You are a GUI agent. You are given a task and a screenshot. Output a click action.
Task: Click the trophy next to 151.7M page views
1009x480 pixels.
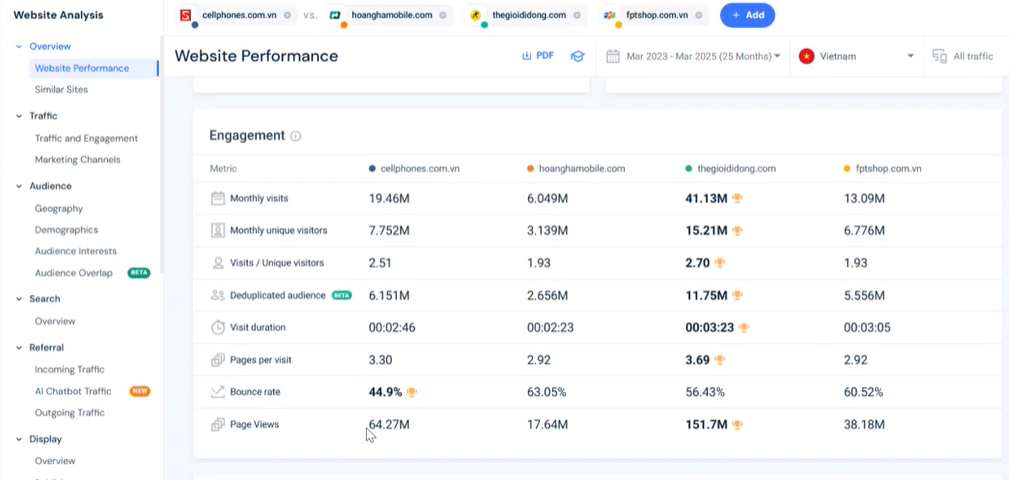point(737,425)
